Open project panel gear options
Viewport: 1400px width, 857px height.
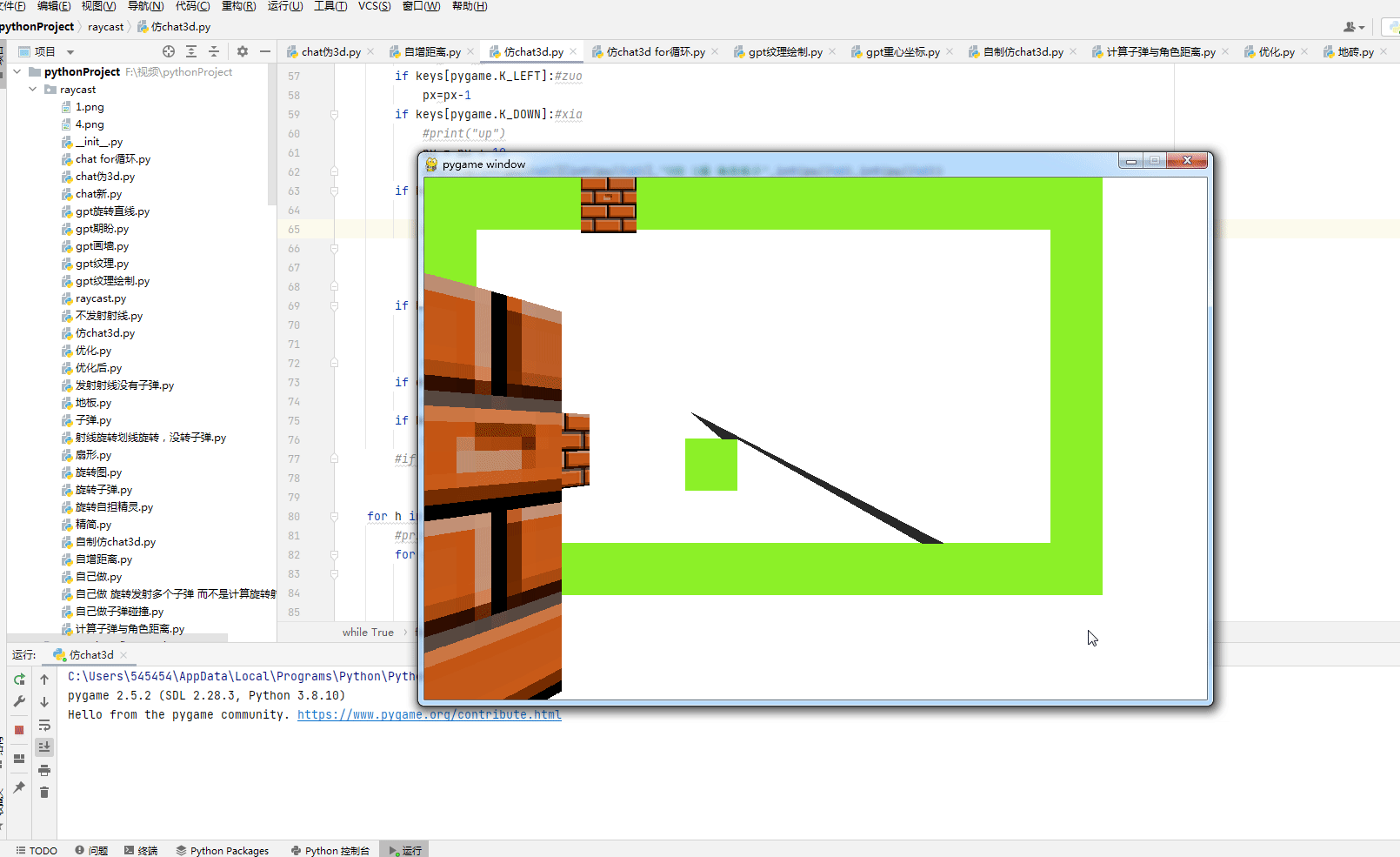[243, 51]
